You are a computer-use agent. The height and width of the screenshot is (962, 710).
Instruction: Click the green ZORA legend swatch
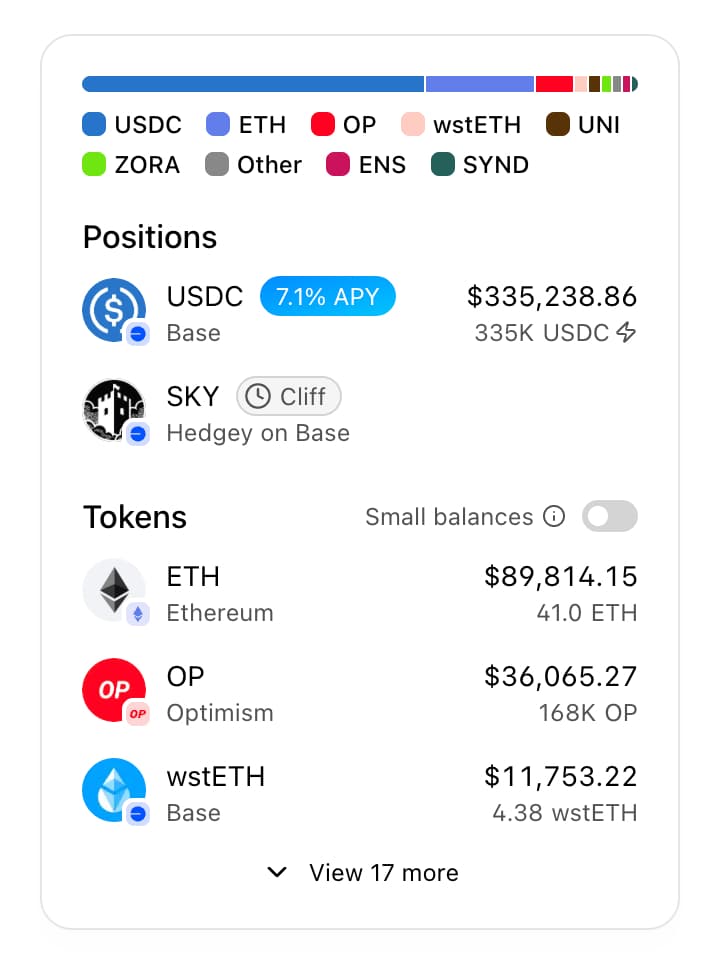coord(94,165)
